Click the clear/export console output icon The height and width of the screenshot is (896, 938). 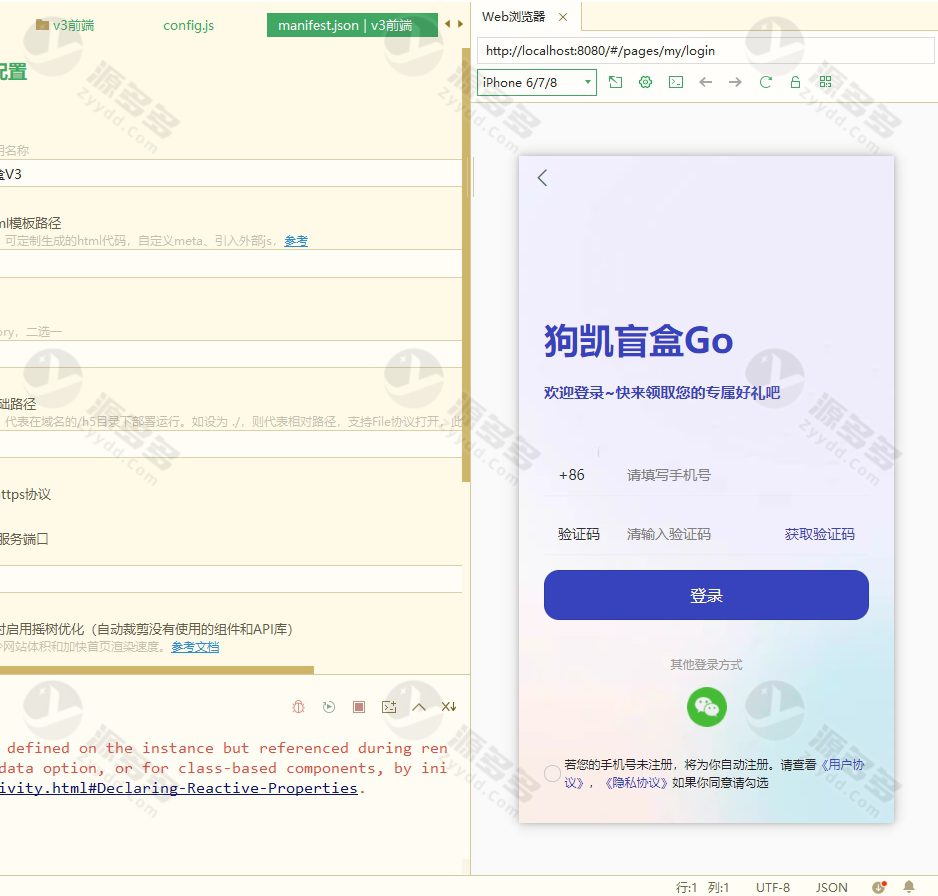pyautogui.click(x=389, y=707)
